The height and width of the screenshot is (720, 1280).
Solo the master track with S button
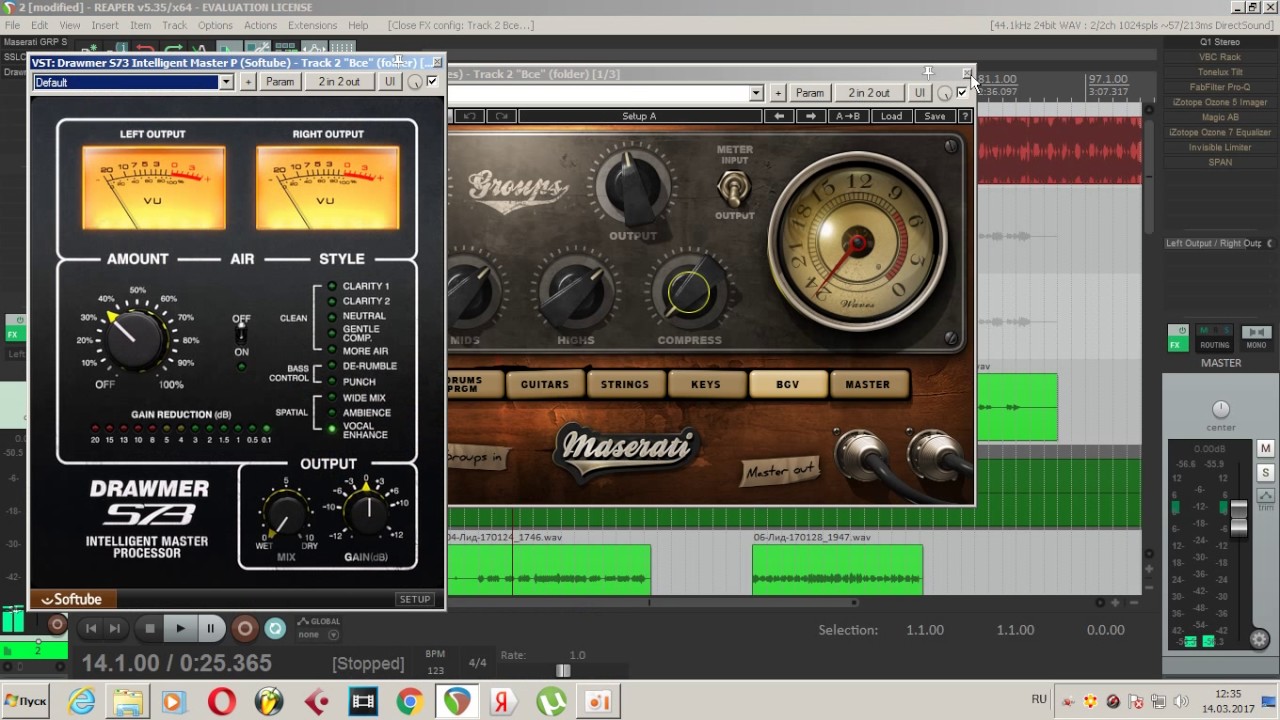click(1265, 473)
